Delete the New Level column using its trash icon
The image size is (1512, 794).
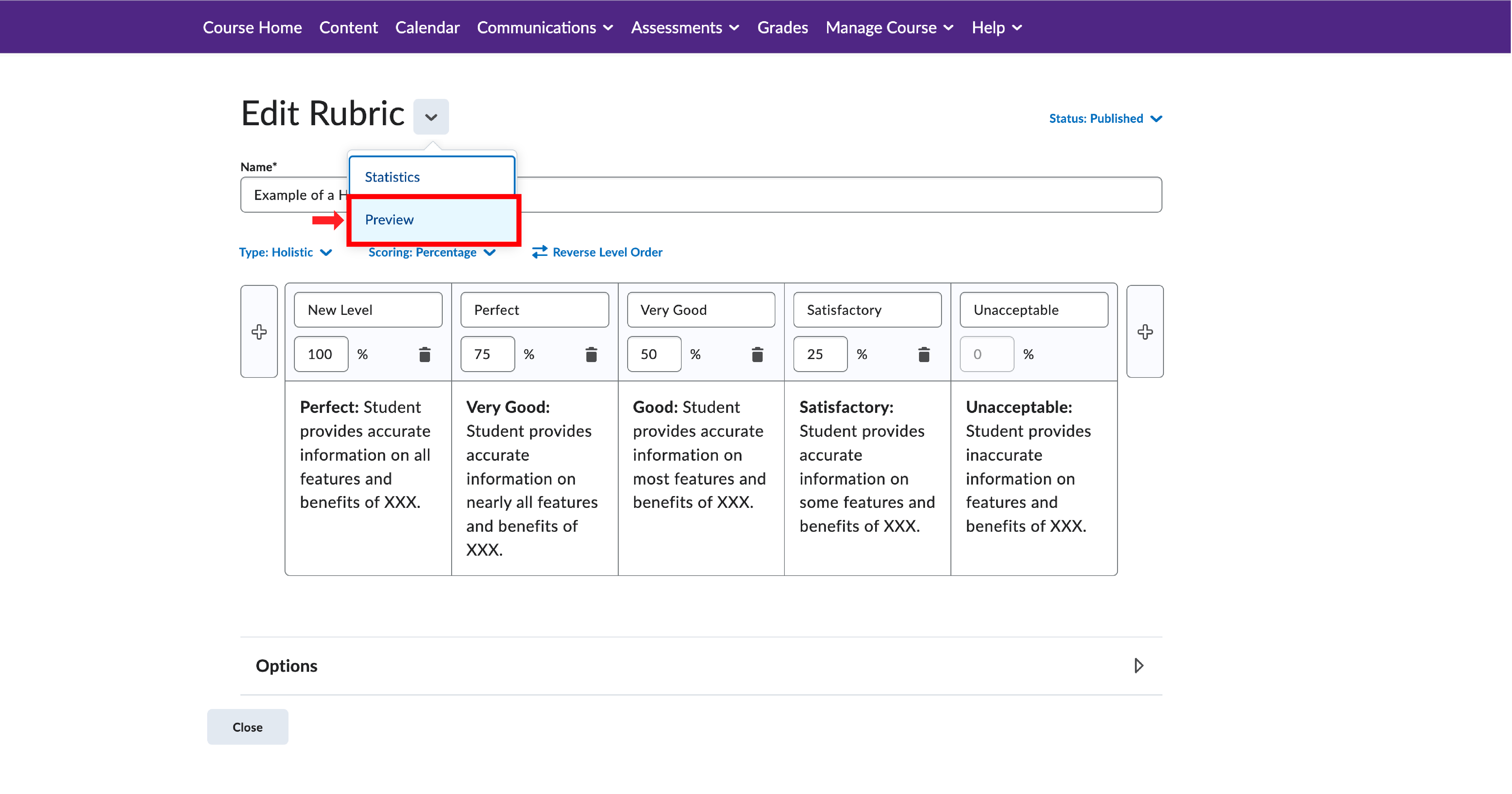coord(424,354)
